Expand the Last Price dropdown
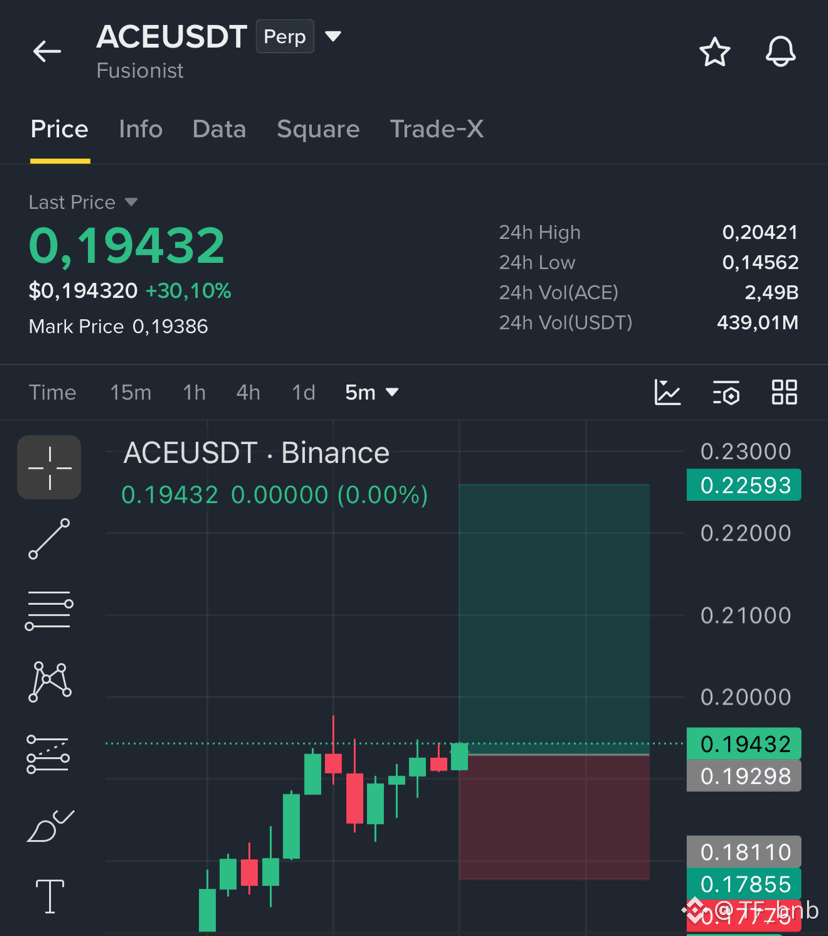Image resolution: width=828 pixels, height=936 pixels. coord(131,202)
